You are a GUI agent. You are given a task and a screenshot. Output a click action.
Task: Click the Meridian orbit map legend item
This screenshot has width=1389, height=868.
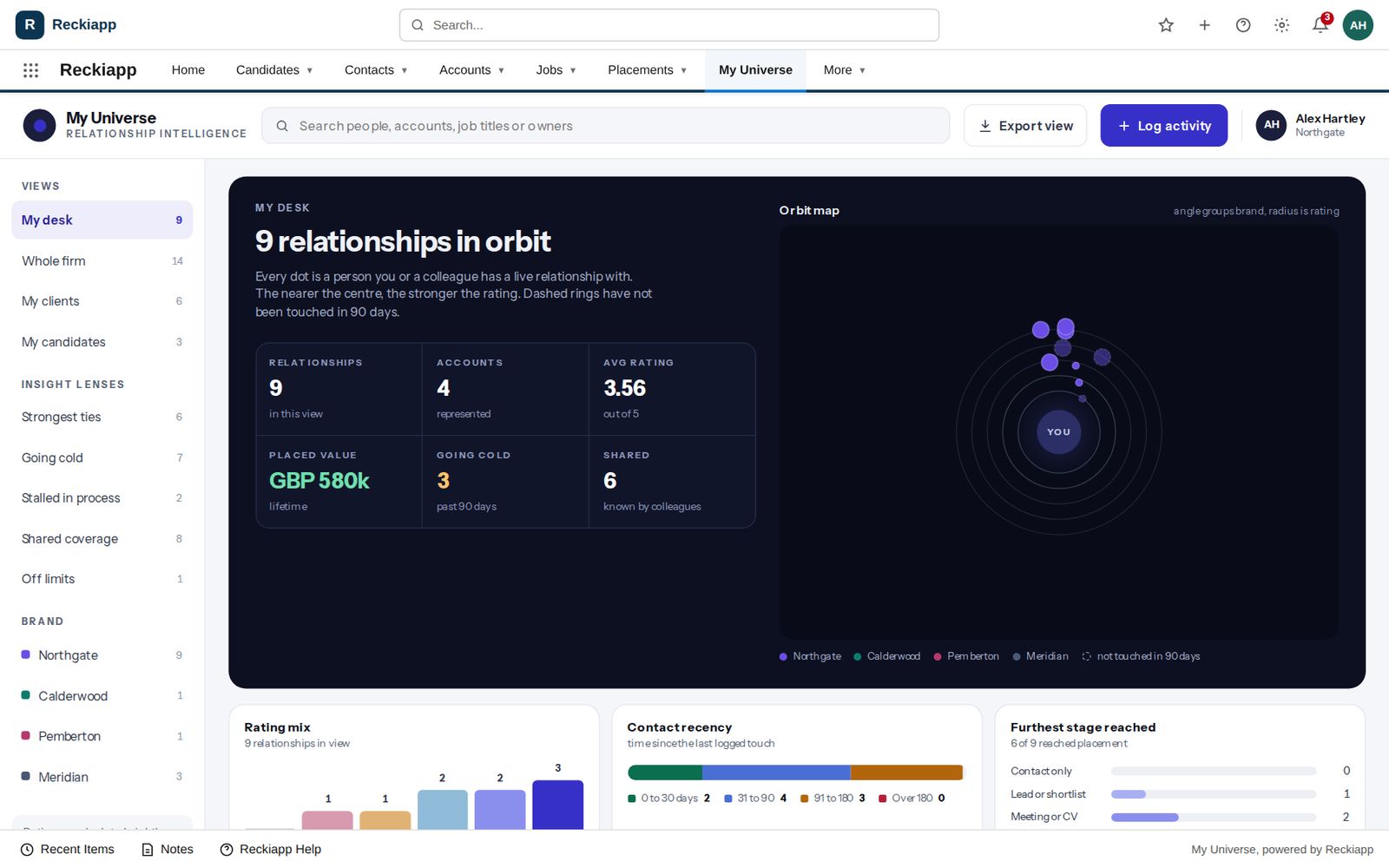click(1040, 656)
